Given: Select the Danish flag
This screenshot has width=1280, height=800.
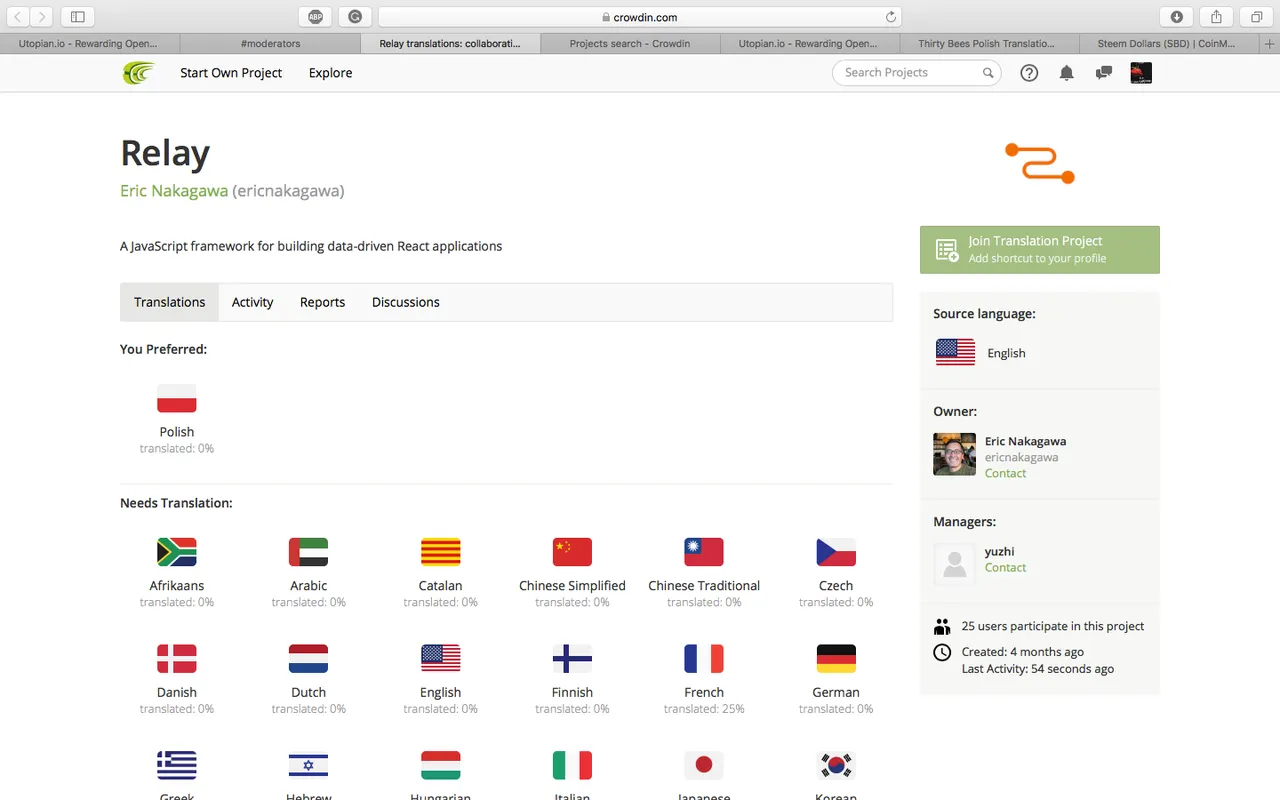Looking at the screenshot, I should (177, 659).
